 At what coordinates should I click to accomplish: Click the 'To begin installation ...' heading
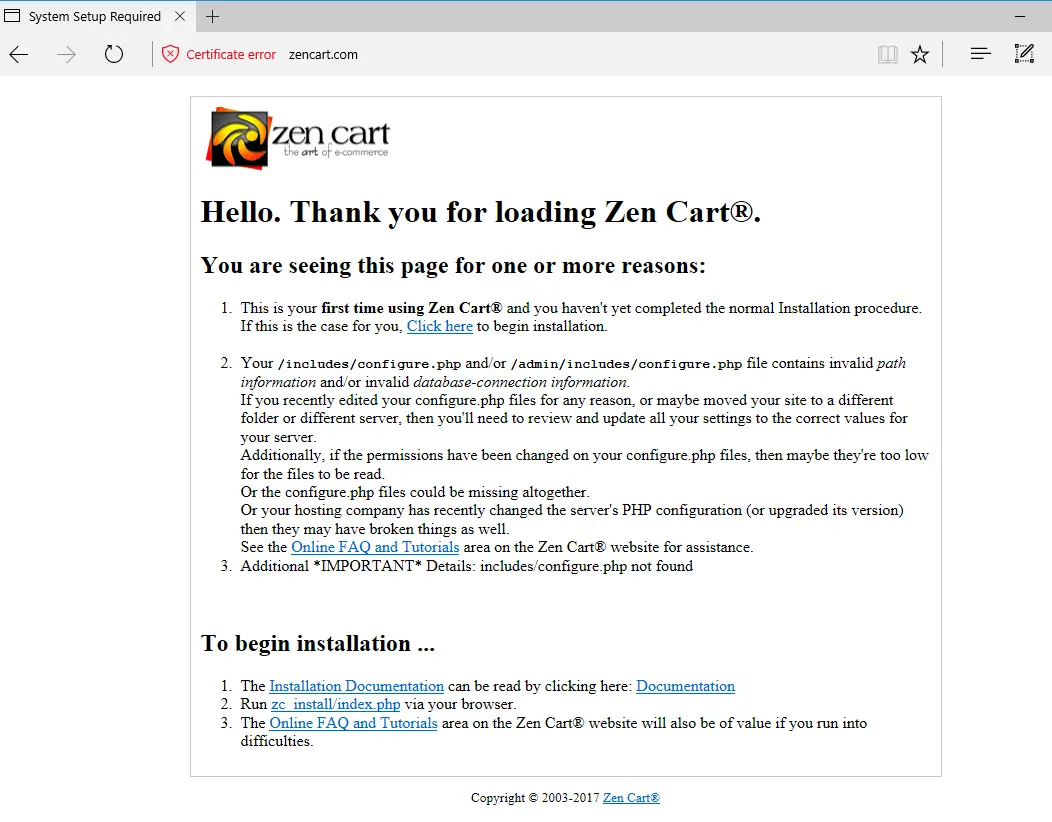tap(318, 643)
